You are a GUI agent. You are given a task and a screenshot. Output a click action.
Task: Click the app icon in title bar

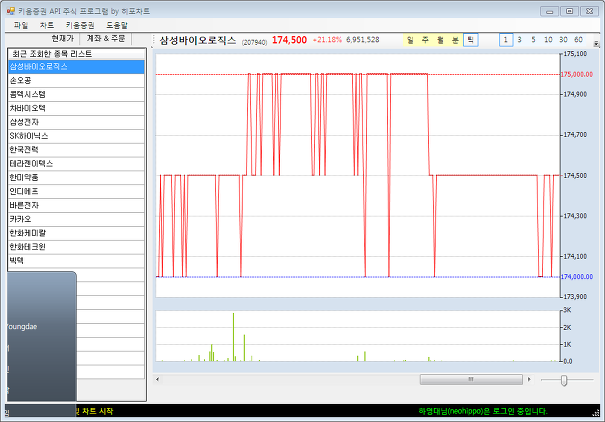tap(11, 11)
